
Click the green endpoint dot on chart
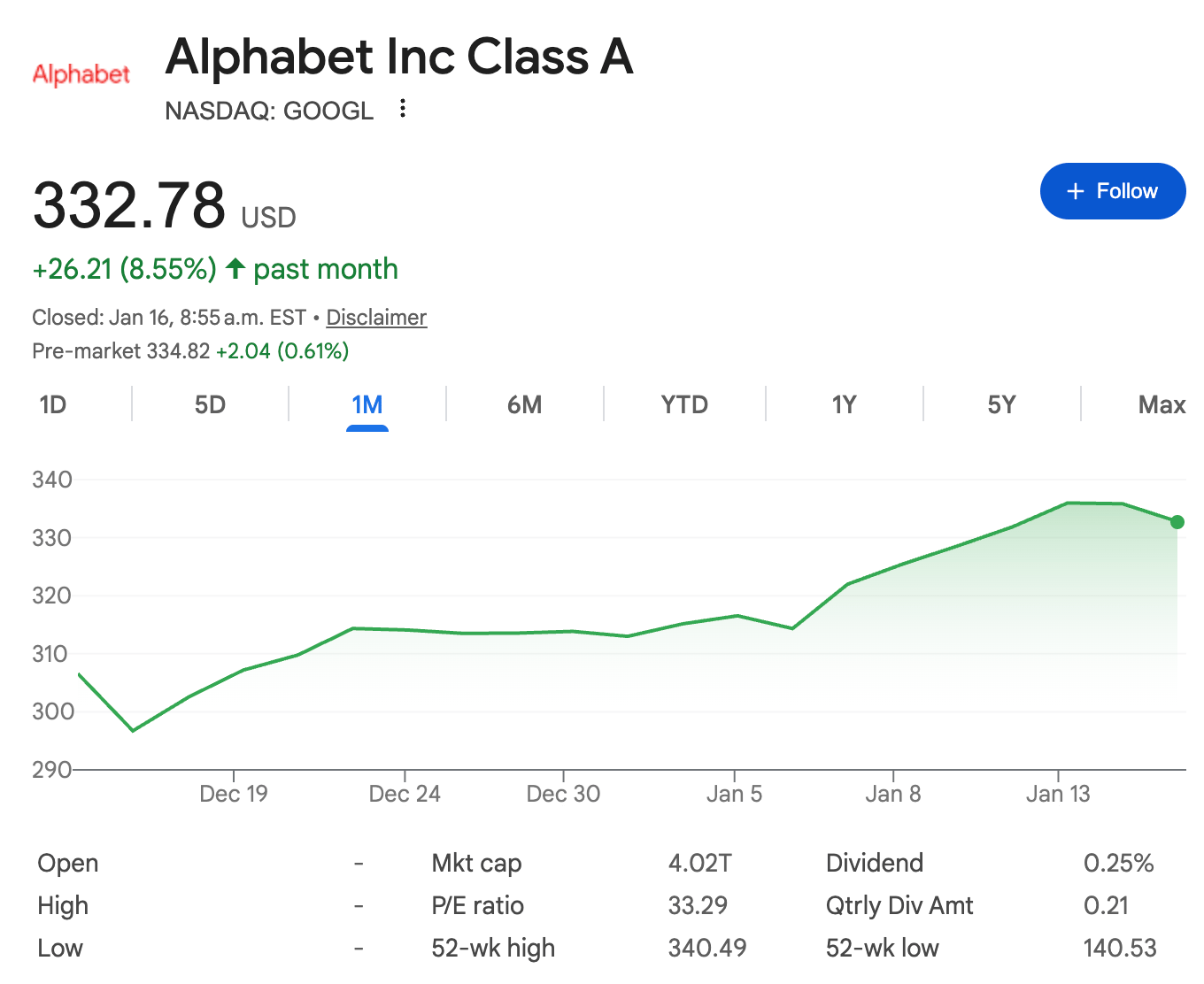1177,522
